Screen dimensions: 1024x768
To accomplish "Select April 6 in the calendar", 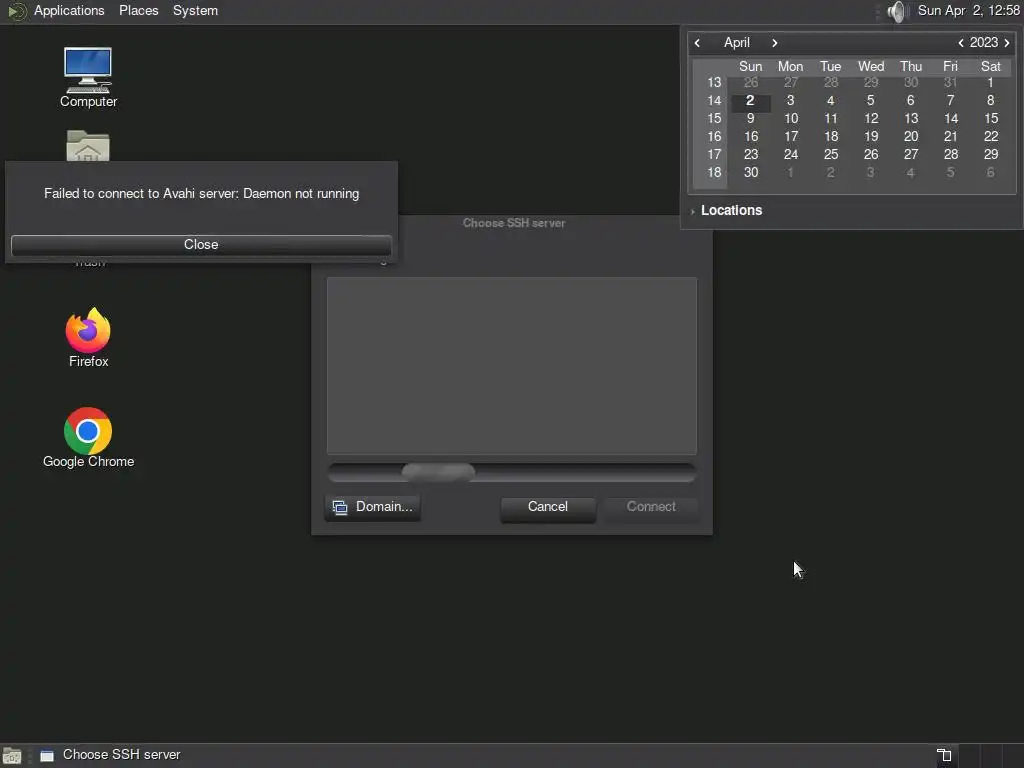I will click(x=910, y=101).
